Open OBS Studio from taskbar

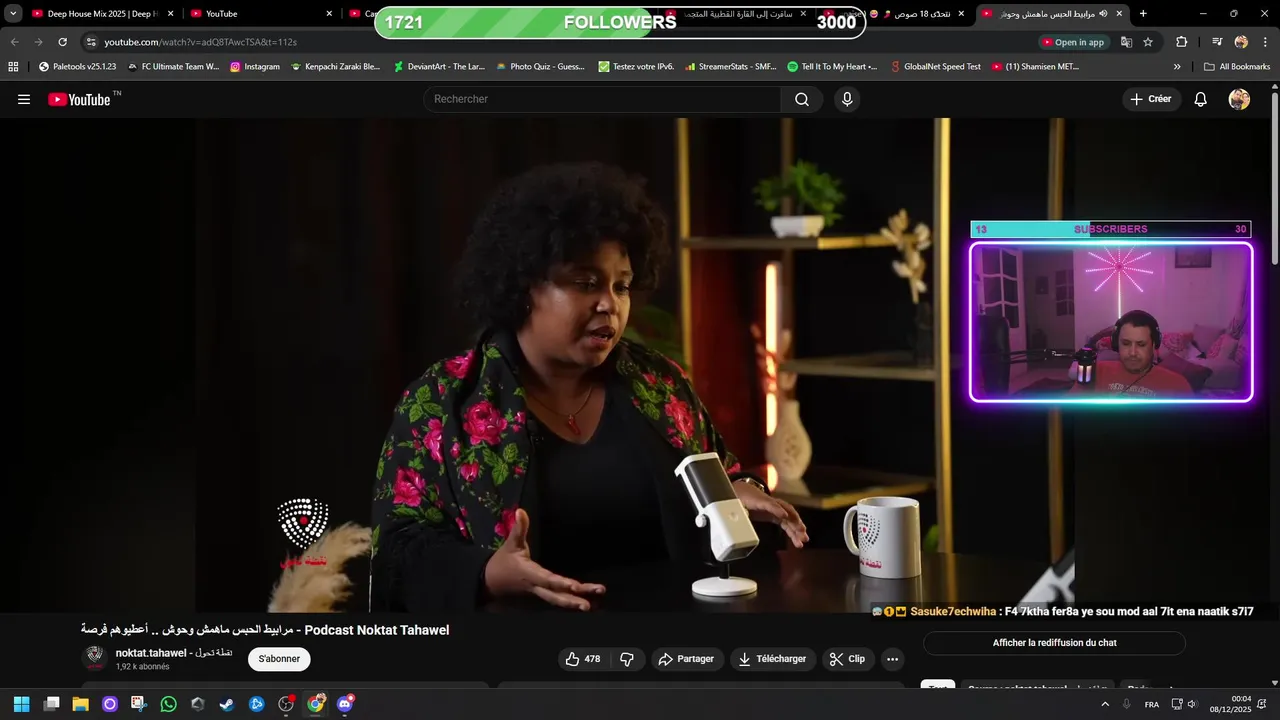click(x=286, y=704)
